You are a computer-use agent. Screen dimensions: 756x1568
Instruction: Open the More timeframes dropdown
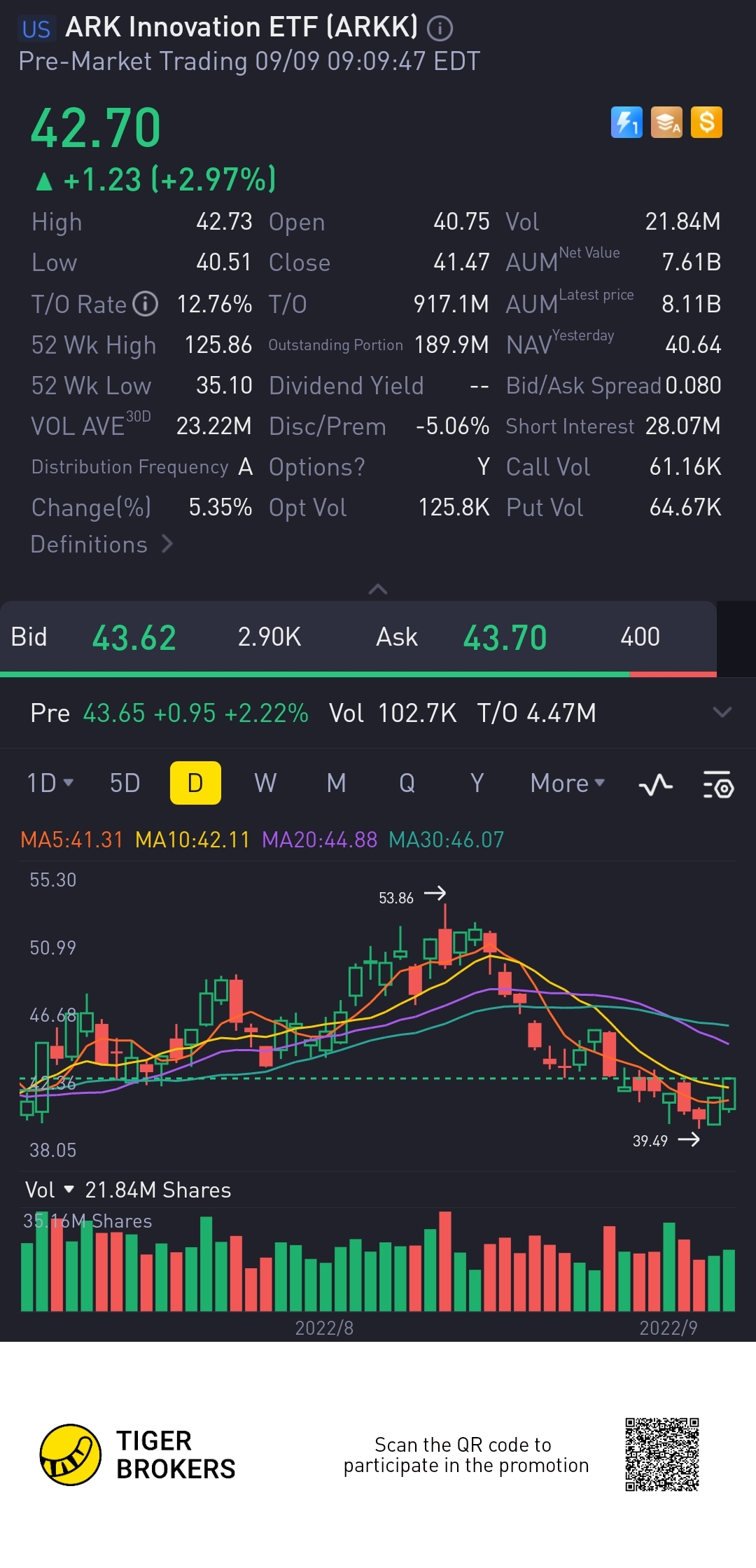568,783
